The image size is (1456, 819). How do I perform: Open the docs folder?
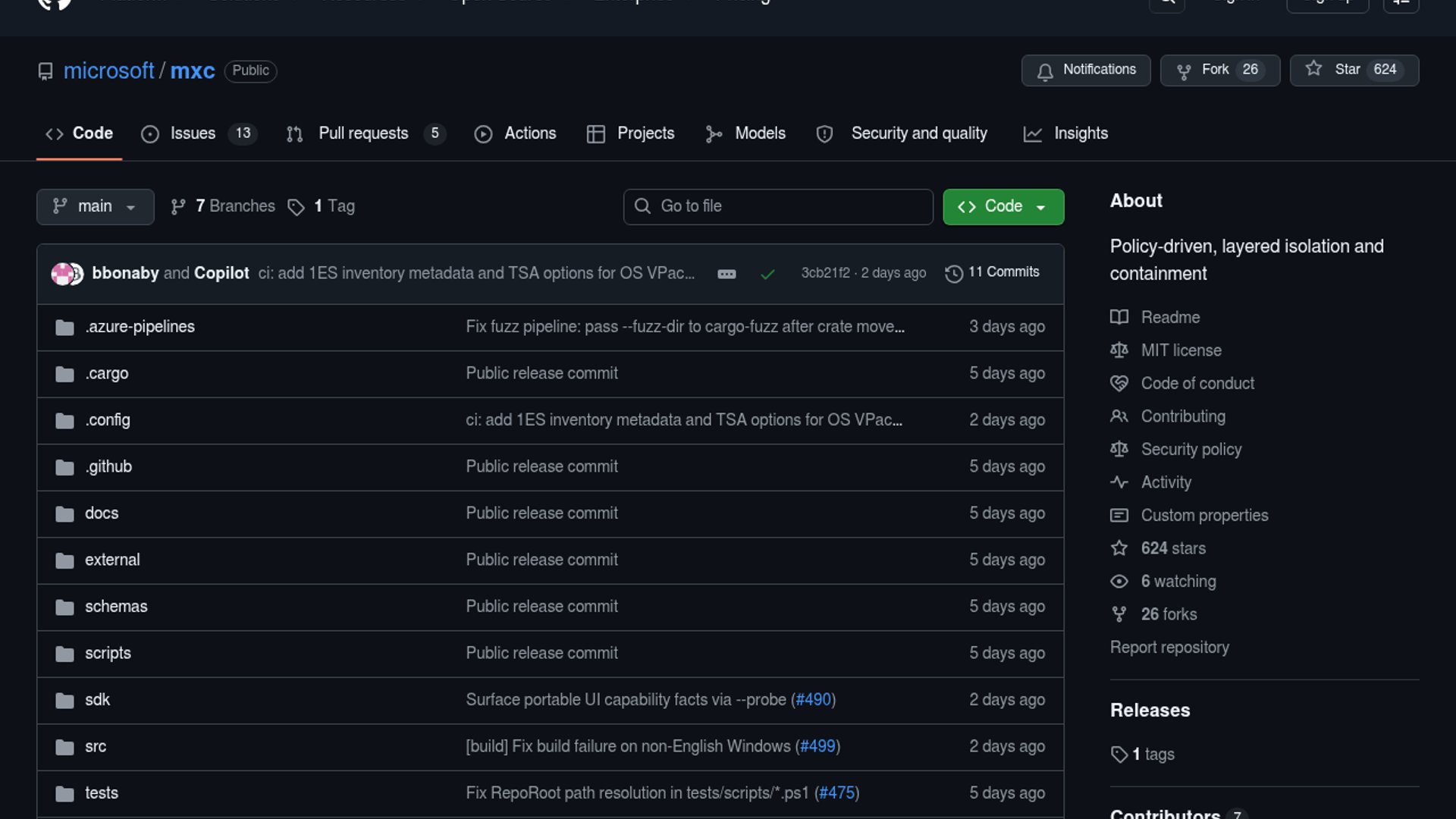pos(102,513)
